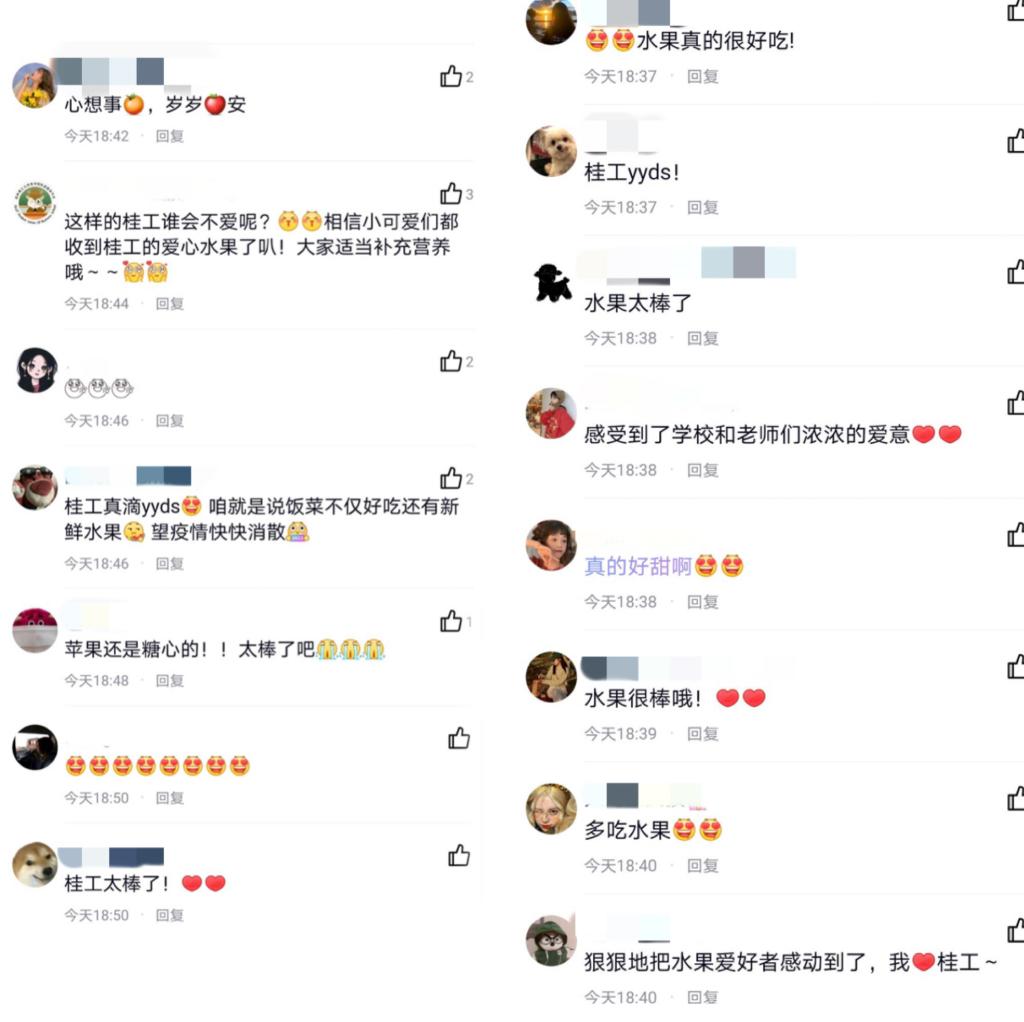Like the 心想事 18:42 comment
This screenshot has width=1024, height=1022.
point(451,76)
